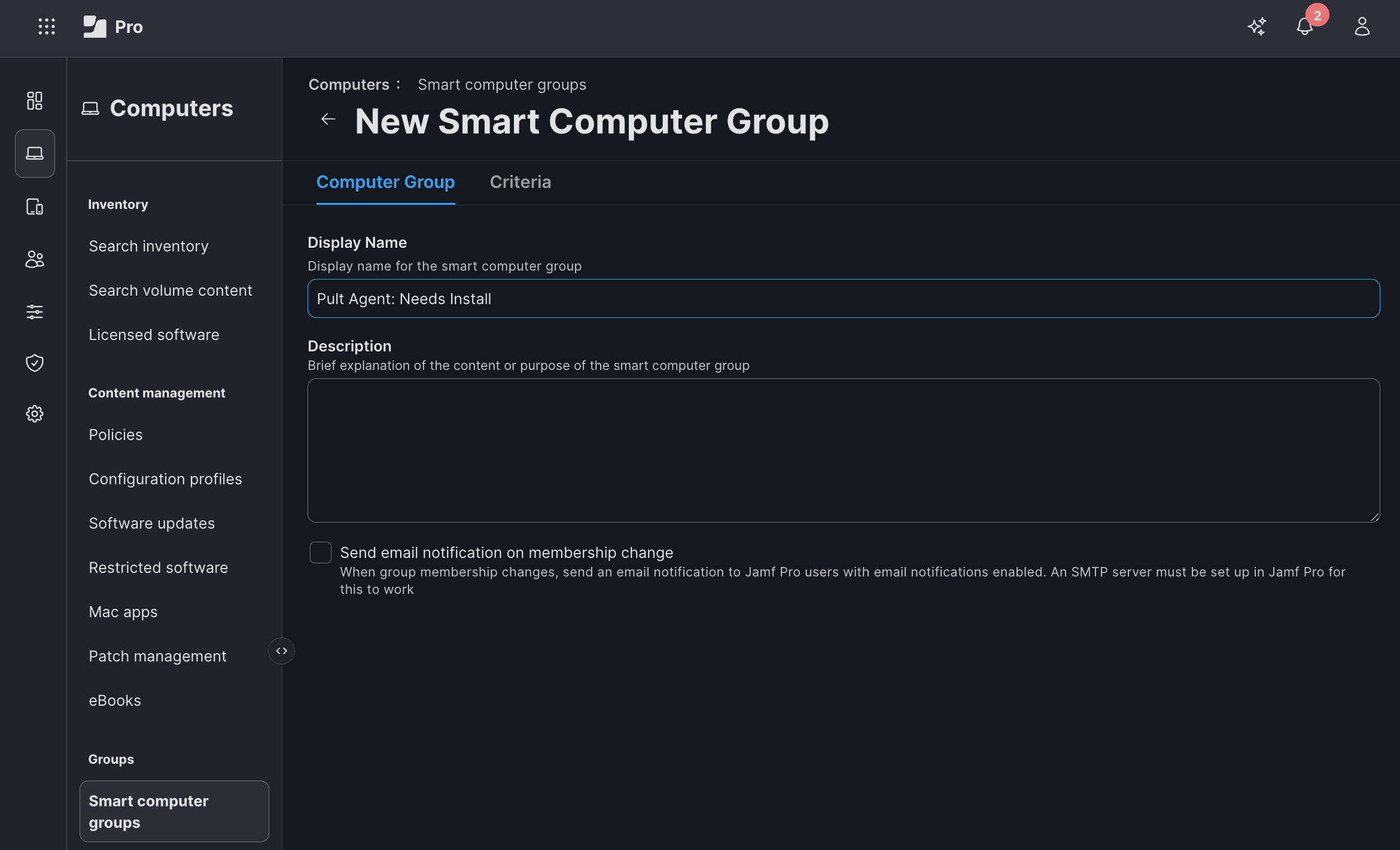
Task: Open Software updates
Action: (152, 523)
